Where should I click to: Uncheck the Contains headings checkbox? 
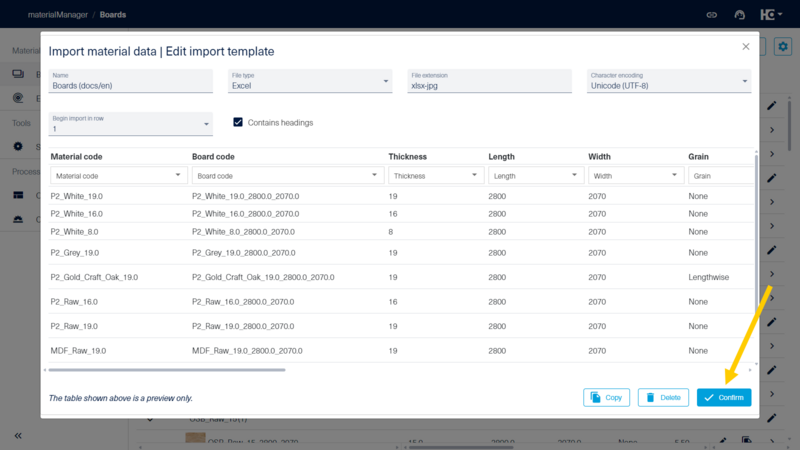pyautogui.click(x=238, y=122)
